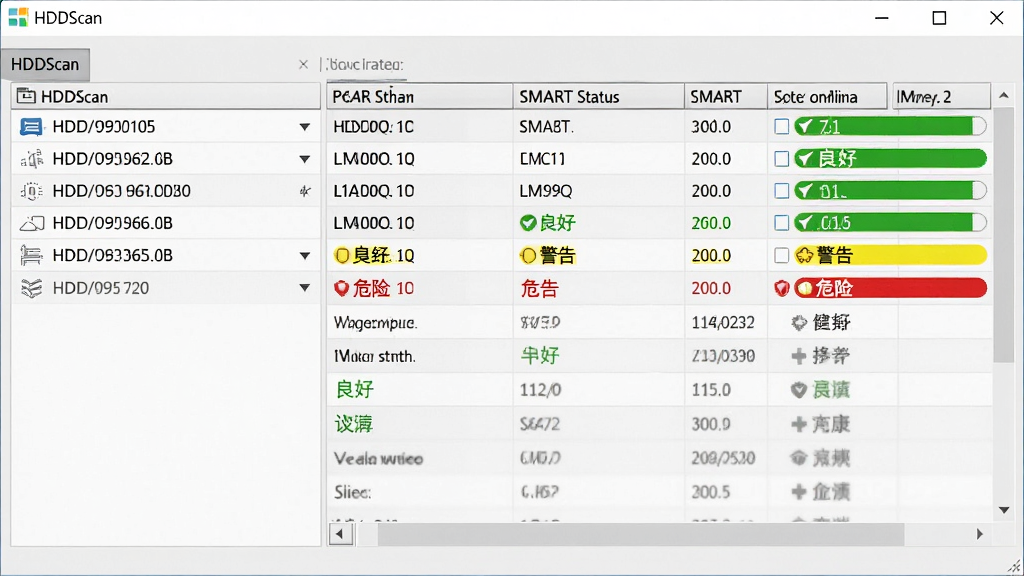Sort by PCAR Sthan column header
The image size is (1024, 576).
point(419,97)
